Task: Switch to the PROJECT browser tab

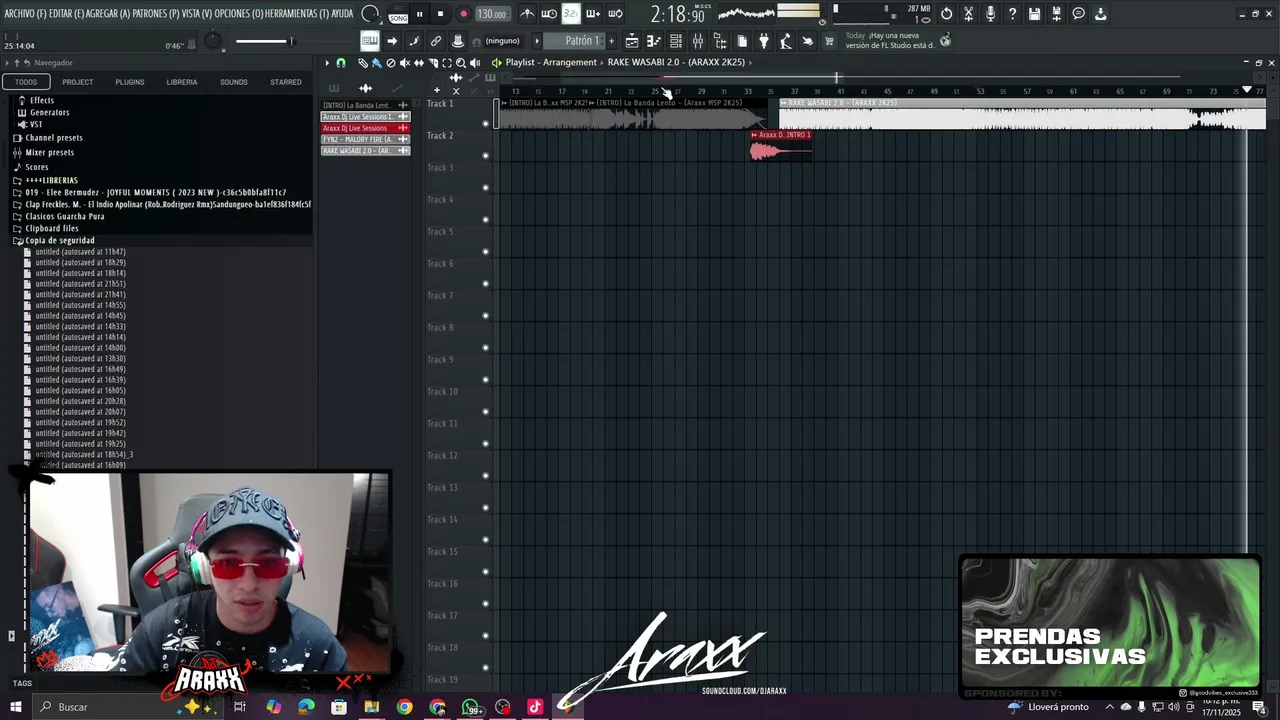Action: (77, 82)
